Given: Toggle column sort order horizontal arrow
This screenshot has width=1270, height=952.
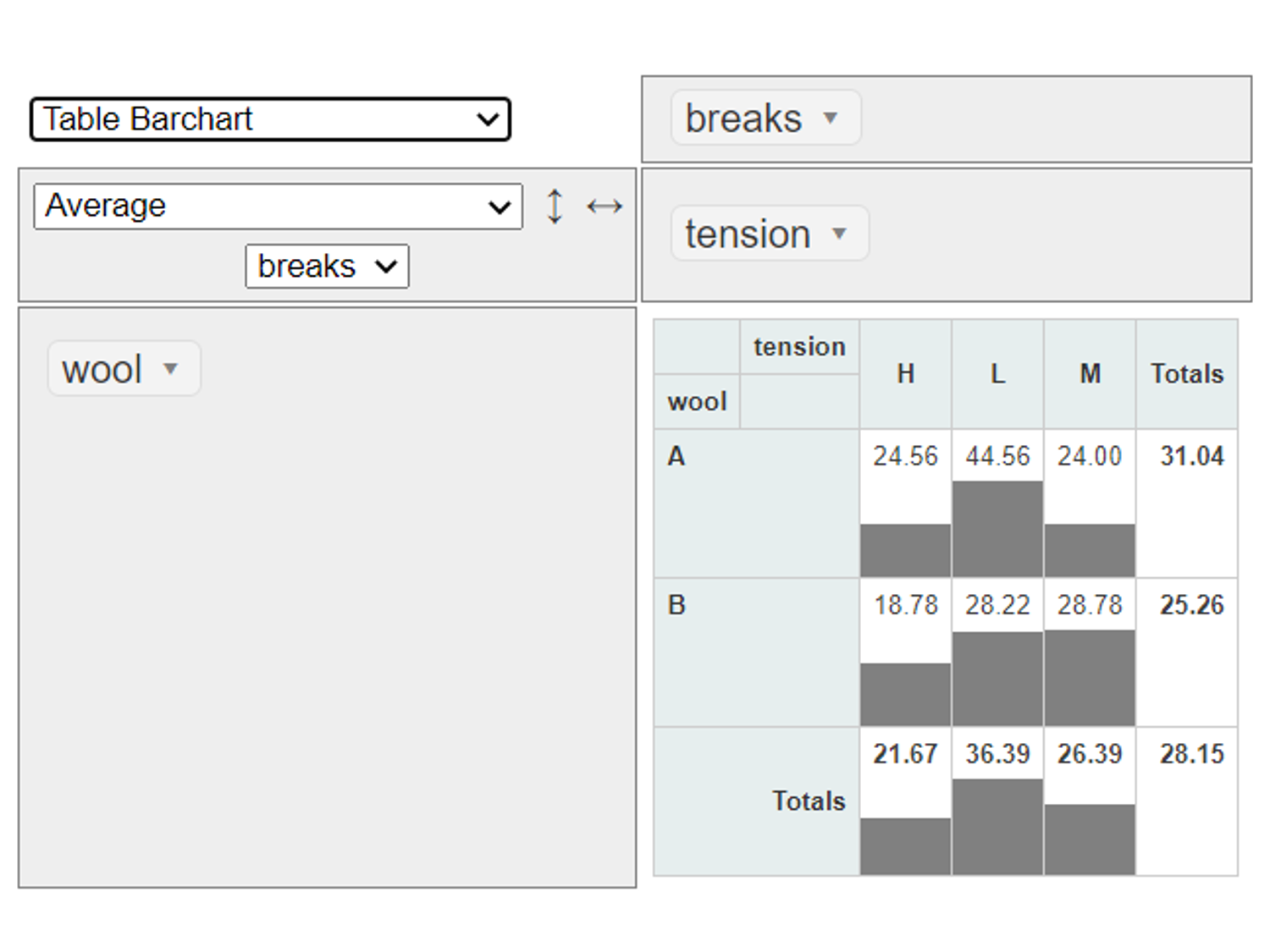Looking at the screenshot, I should (605, 206).
